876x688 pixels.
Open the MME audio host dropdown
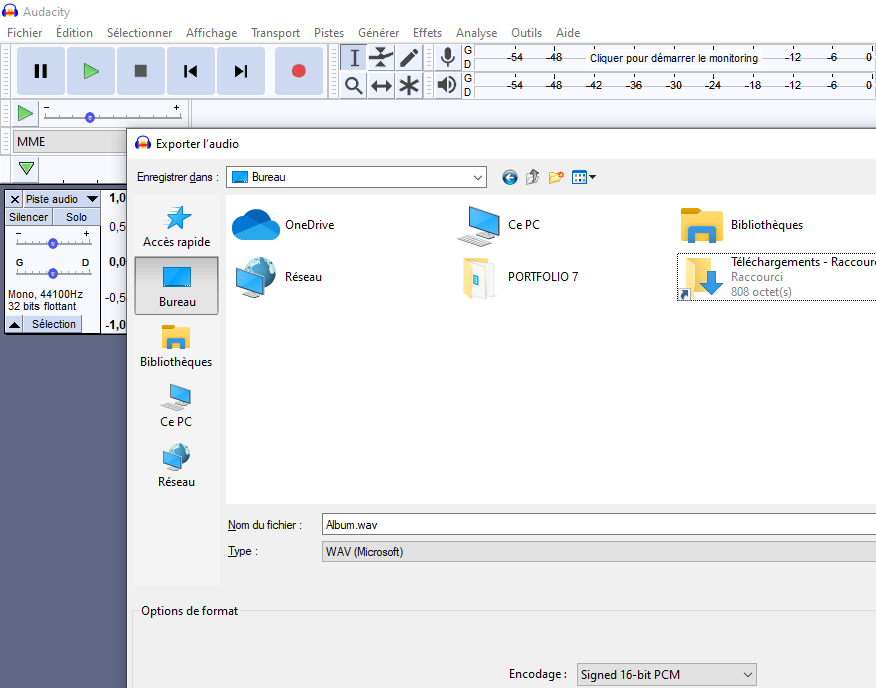pos(70,142)
